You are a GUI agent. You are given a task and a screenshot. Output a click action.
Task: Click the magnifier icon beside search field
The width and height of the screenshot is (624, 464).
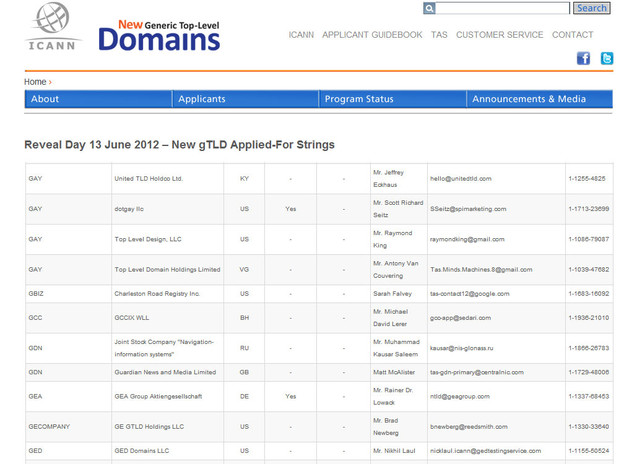click(x=429, y=8)
